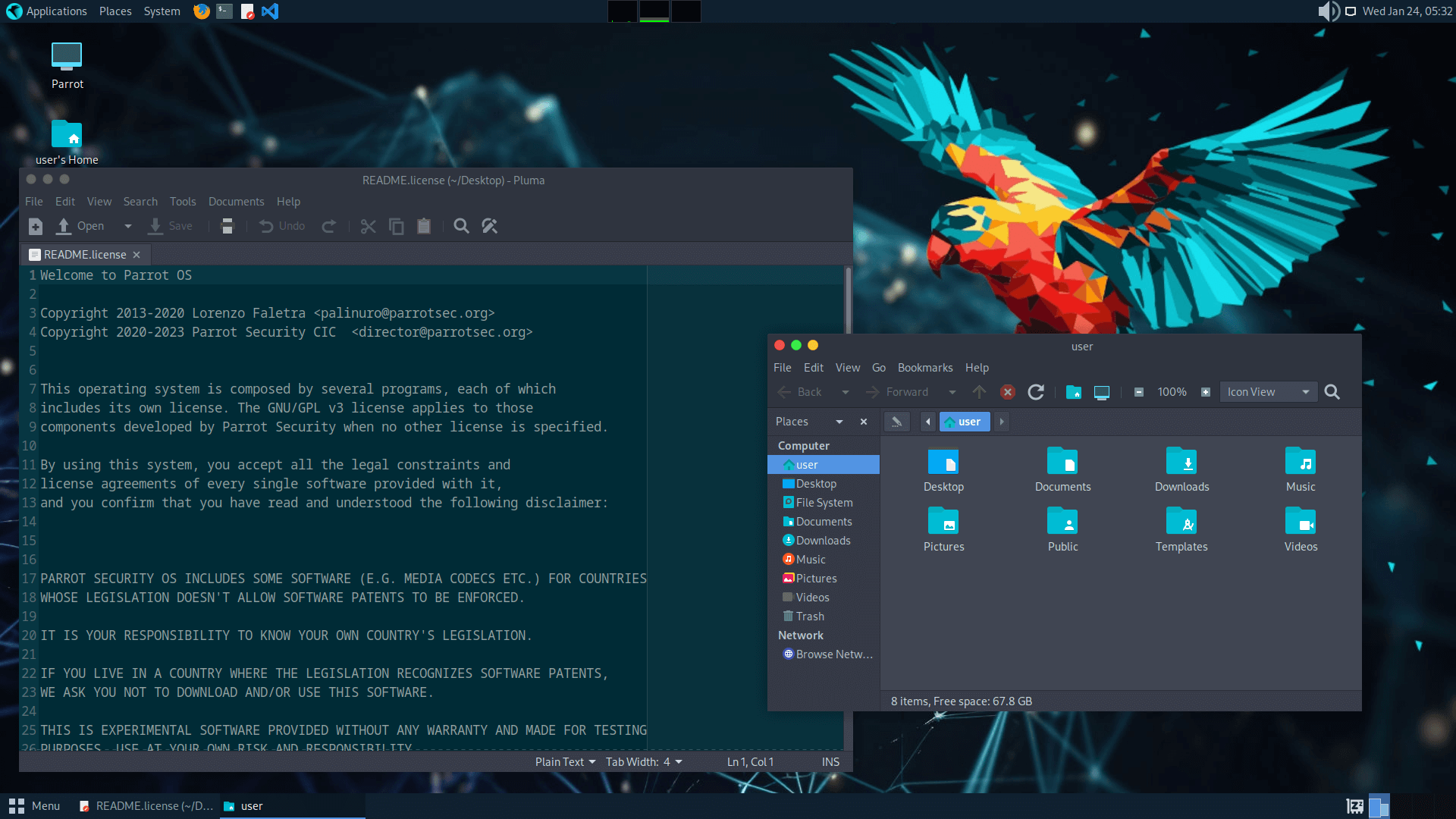
Task: Expand the Open recent files arrow
Action: coord(128,226)
